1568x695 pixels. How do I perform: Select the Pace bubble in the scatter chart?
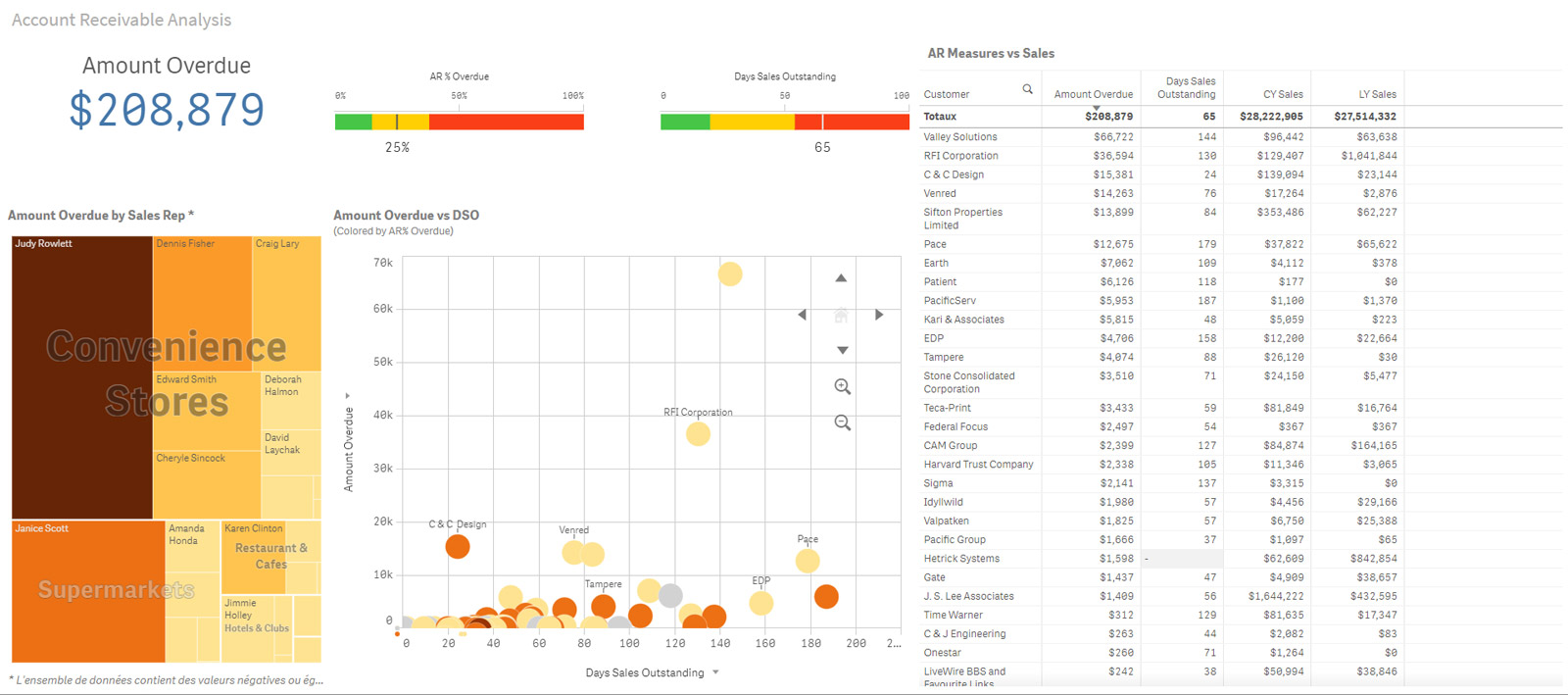coord(808,561)
